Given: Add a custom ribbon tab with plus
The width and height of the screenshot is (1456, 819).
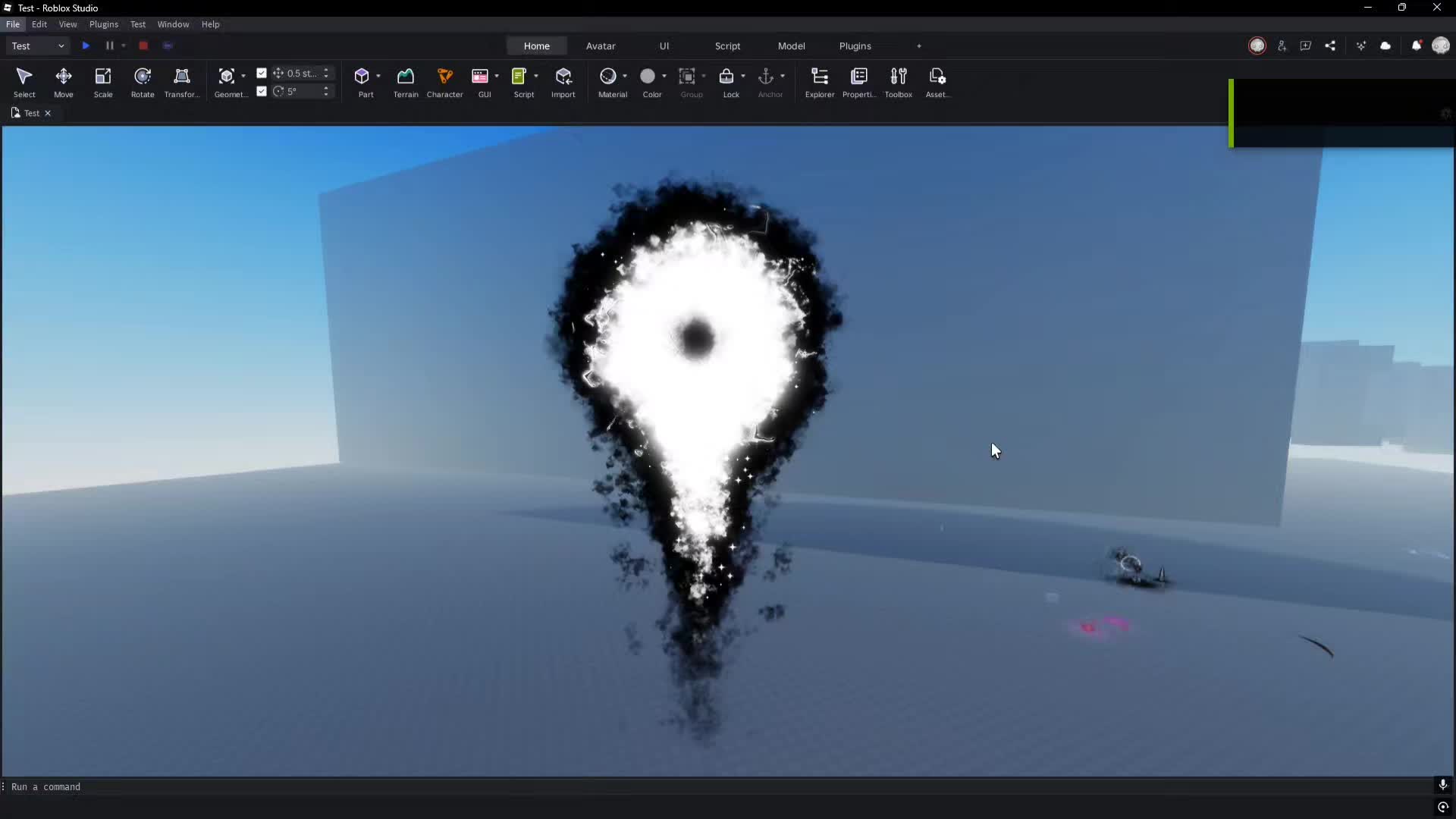Looking at the screenshot, I should pyautogui.click(x=919, y=46).
